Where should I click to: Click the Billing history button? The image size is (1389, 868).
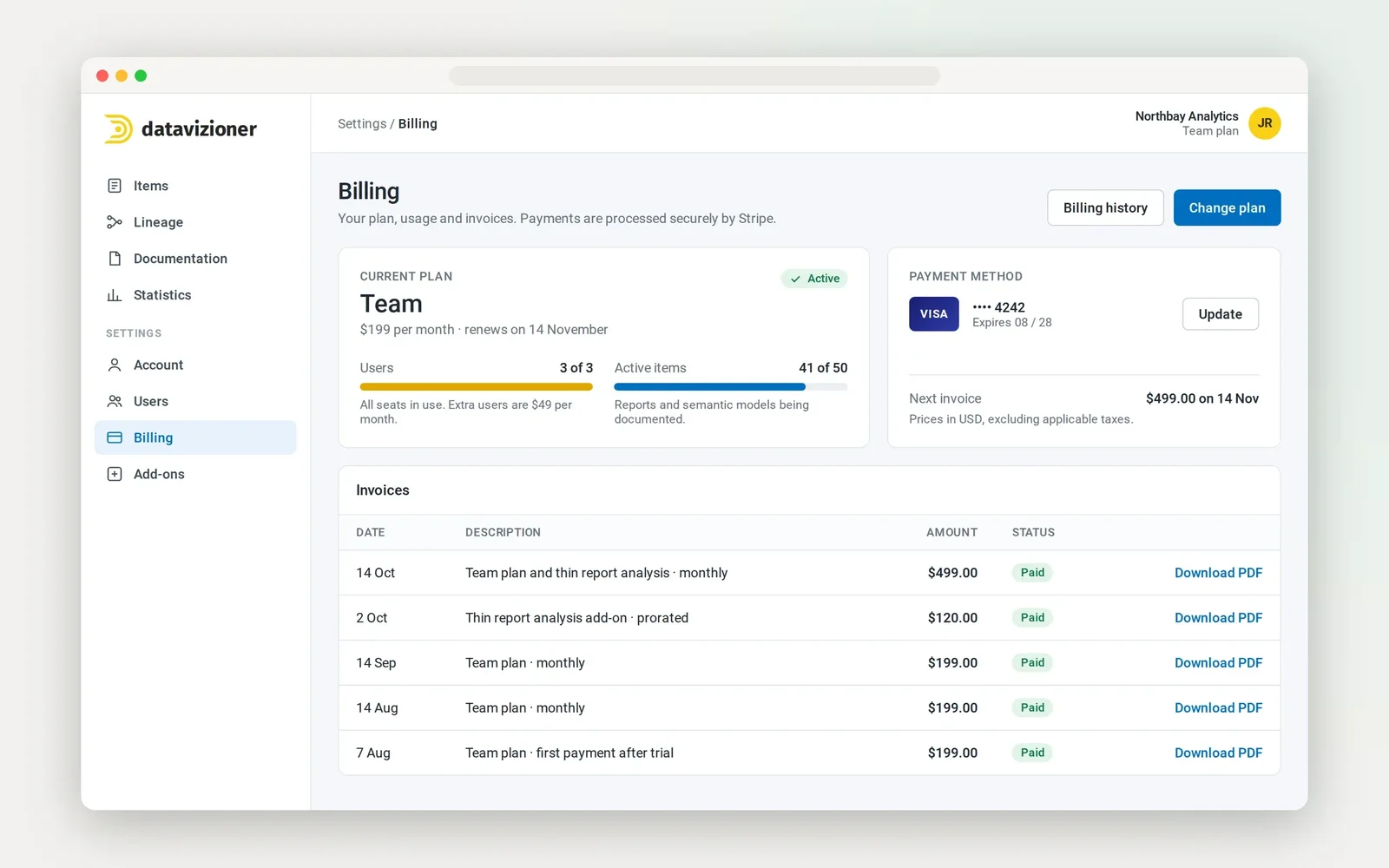1105,207
